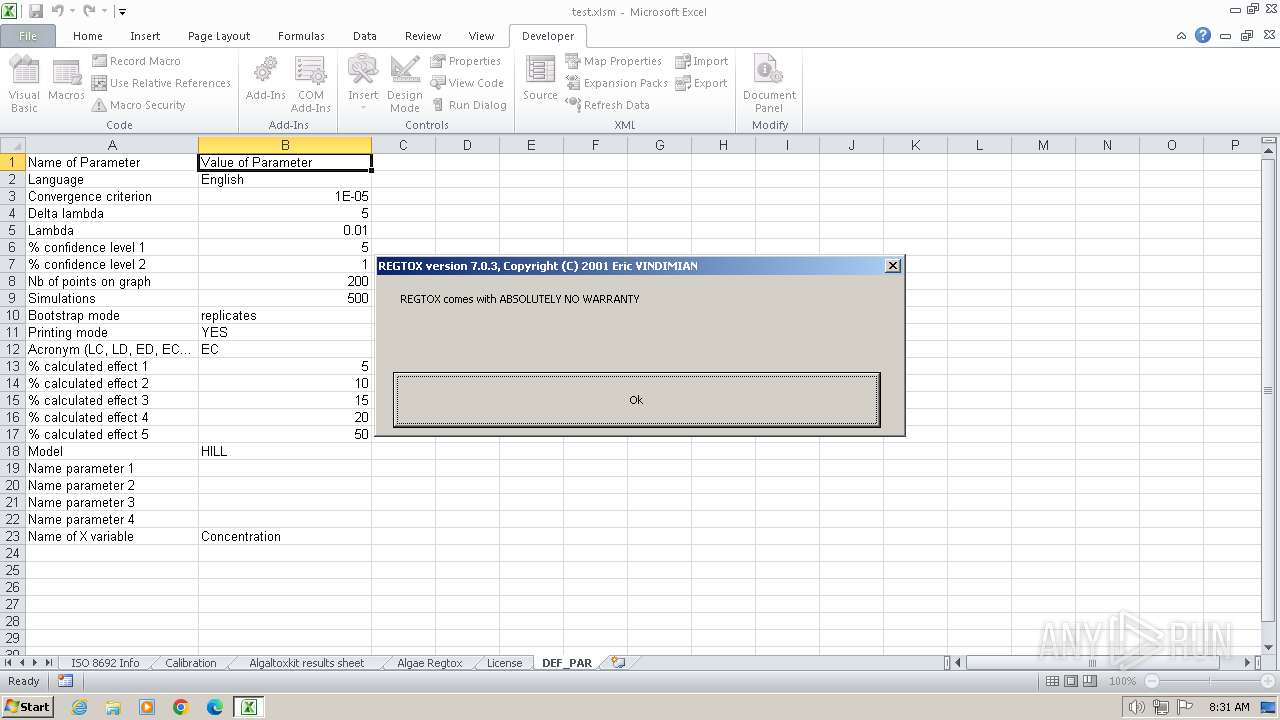Switch to Page Break Preview

pos(1090,681)
